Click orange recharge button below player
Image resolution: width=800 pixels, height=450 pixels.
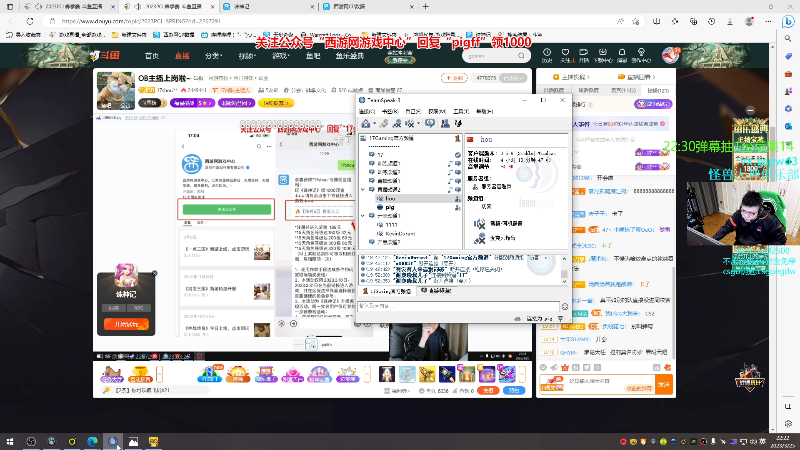tap(488, 390)
